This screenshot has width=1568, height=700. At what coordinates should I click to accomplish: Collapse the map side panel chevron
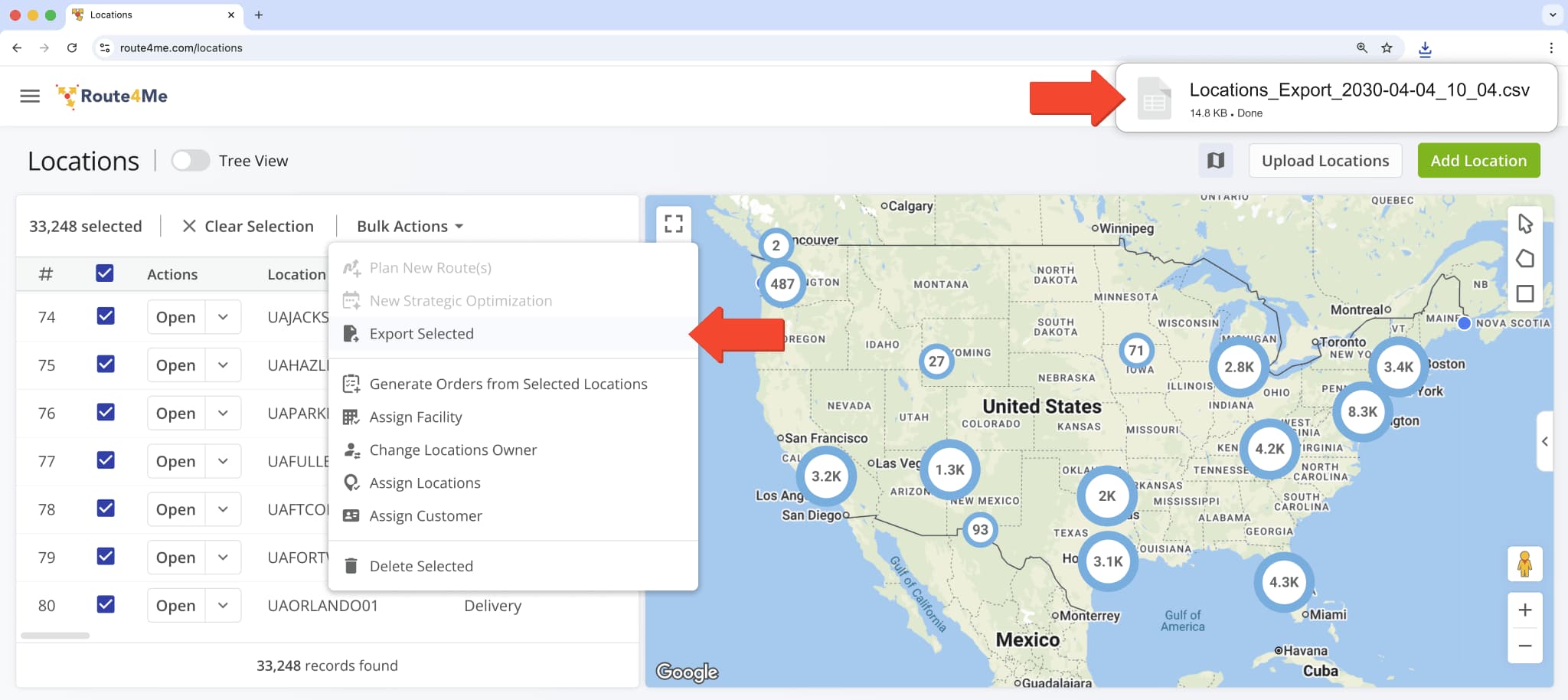click(1544, 441)
